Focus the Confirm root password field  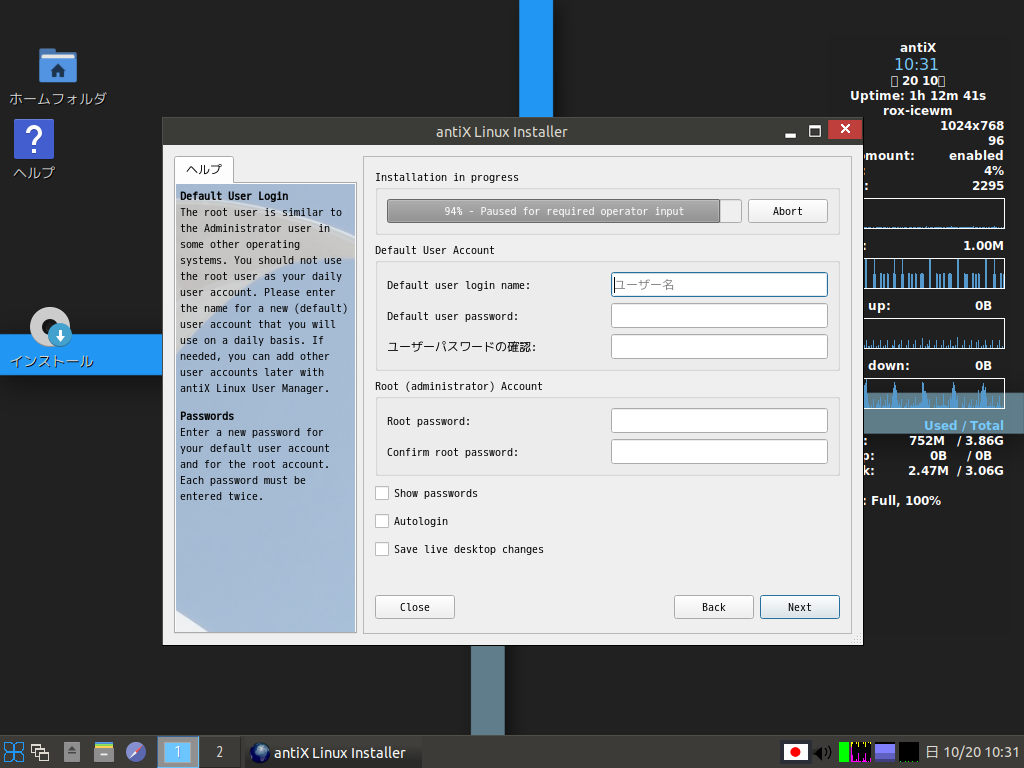pos(719,452)
